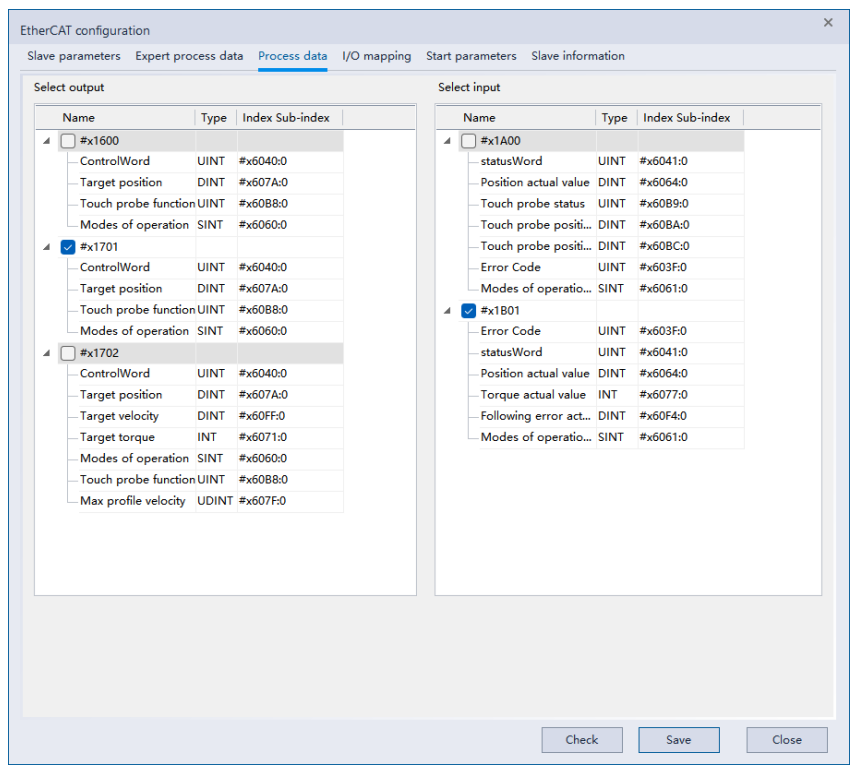Viewport: 860px width, 771px height.
Task: Go to the I/O mapping tab
Action: coord(376,56)
